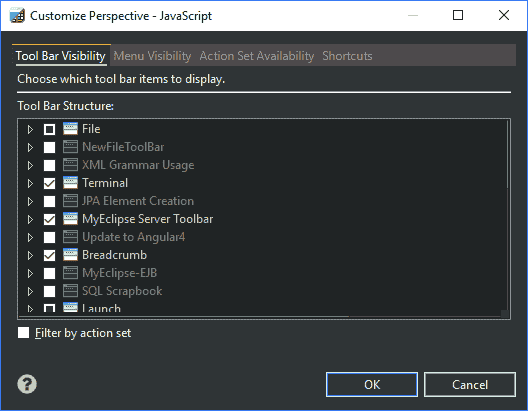Click the Cancel button
Image resolution: width=528 pixels, height=411 pixels.
pos(470,384)
